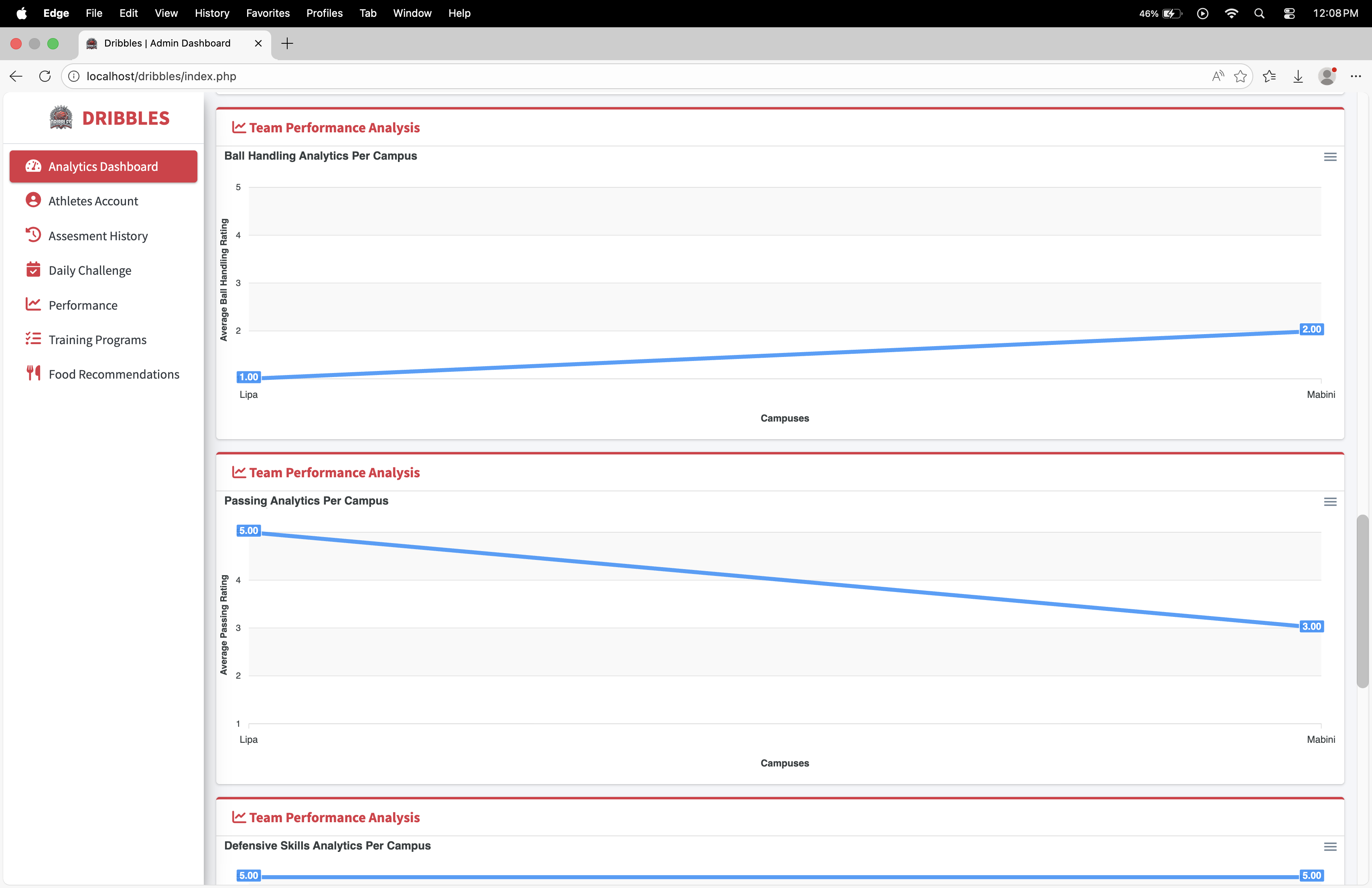The image size is (1372, 888).
Task: Click the Food Recommendations utensils icon
Action: [x=33, y=373]
